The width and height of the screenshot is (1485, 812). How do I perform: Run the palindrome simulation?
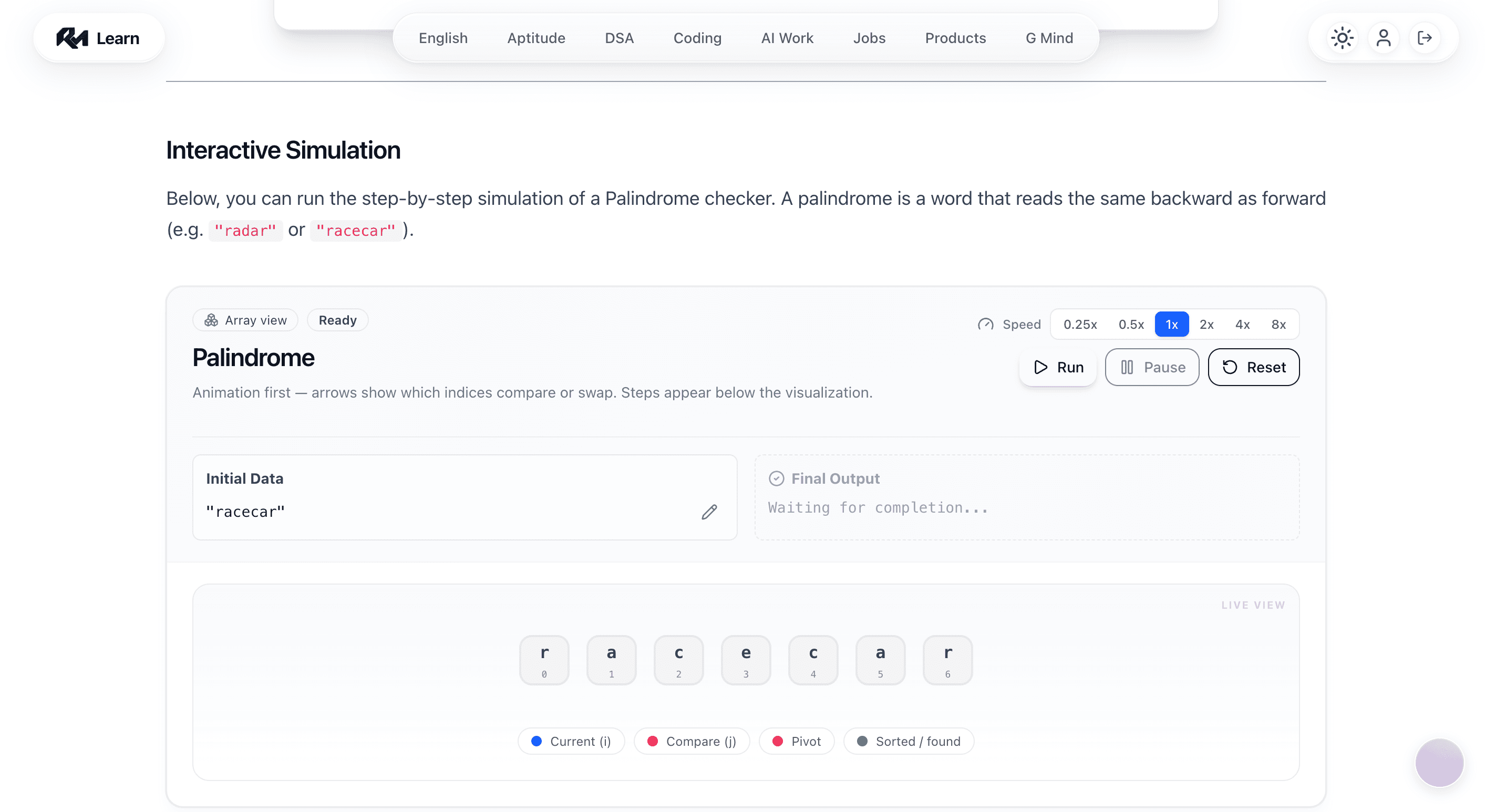tap(1058, 367)
